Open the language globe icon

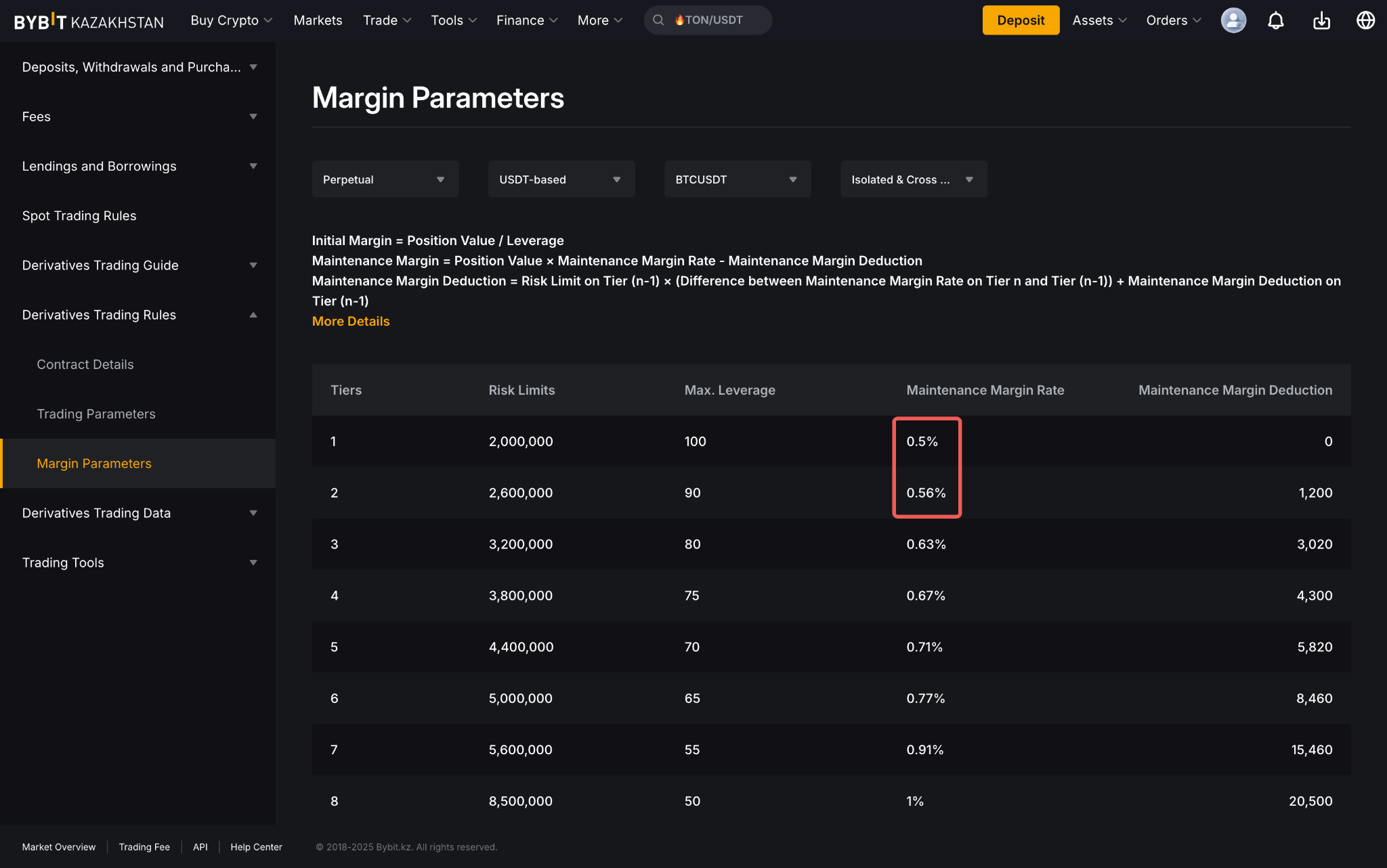[x=1365, y=20]
